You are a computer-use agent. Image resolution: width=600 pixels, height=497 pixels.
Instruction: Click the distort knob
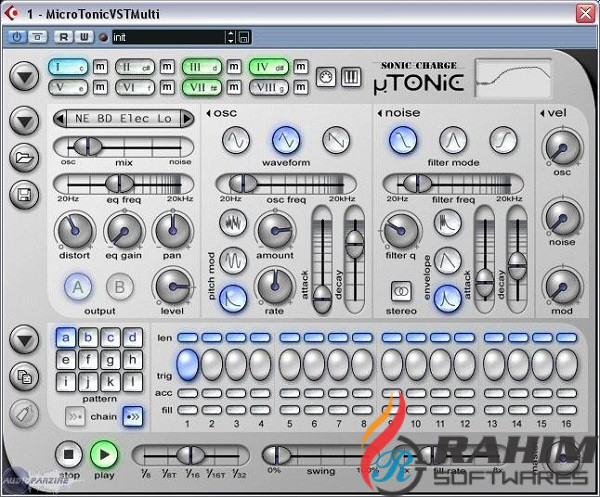coord(75,231)
